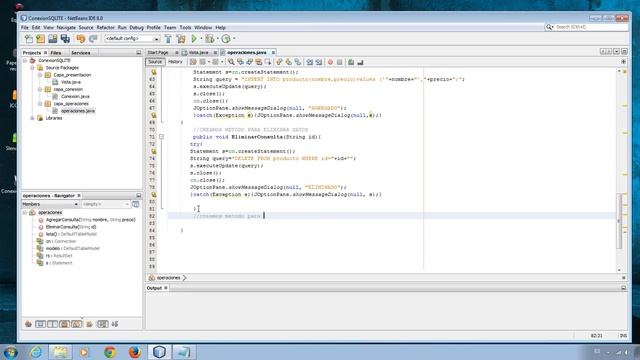Collapse the ConexionSQLITE project node
This screenshot has width=640, height=360.
[25, 60]
